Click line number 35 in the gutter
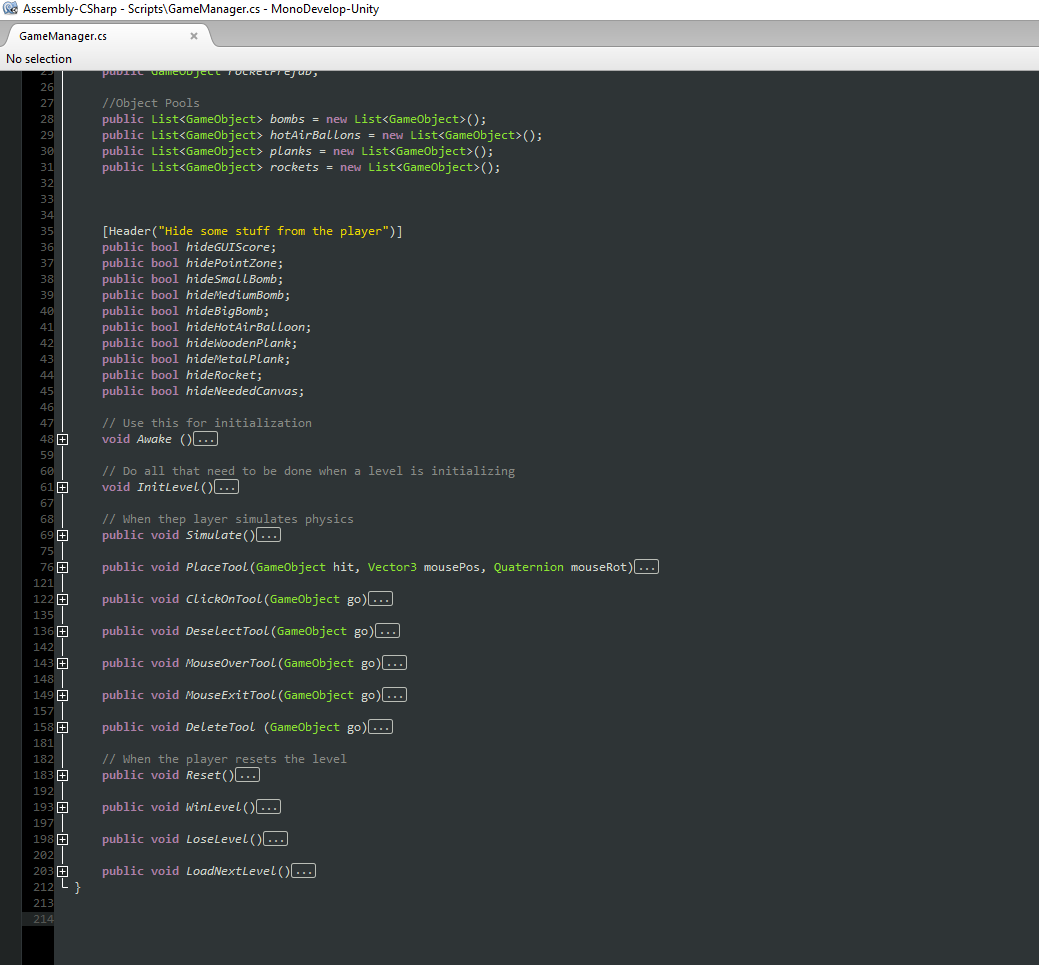The image size is (1039, 965). coord(47,231)
